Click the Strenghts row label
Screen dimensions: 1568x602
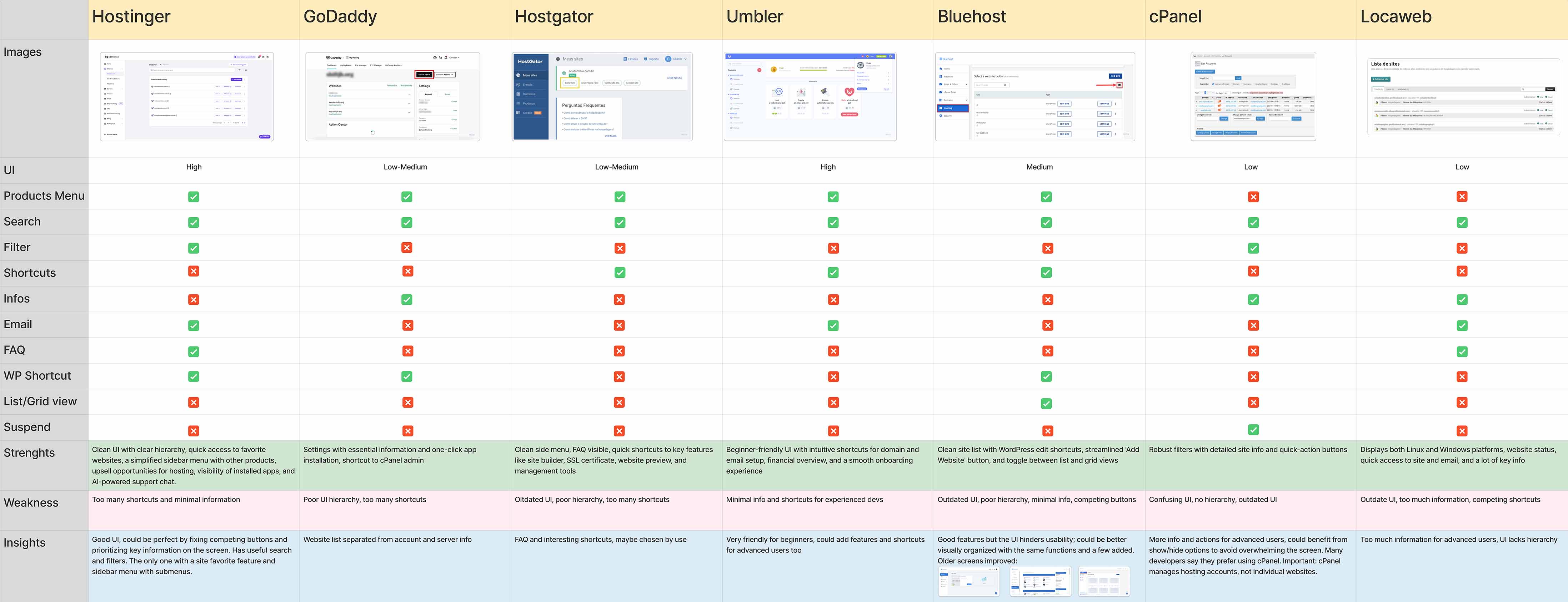[x=29, y=453]
